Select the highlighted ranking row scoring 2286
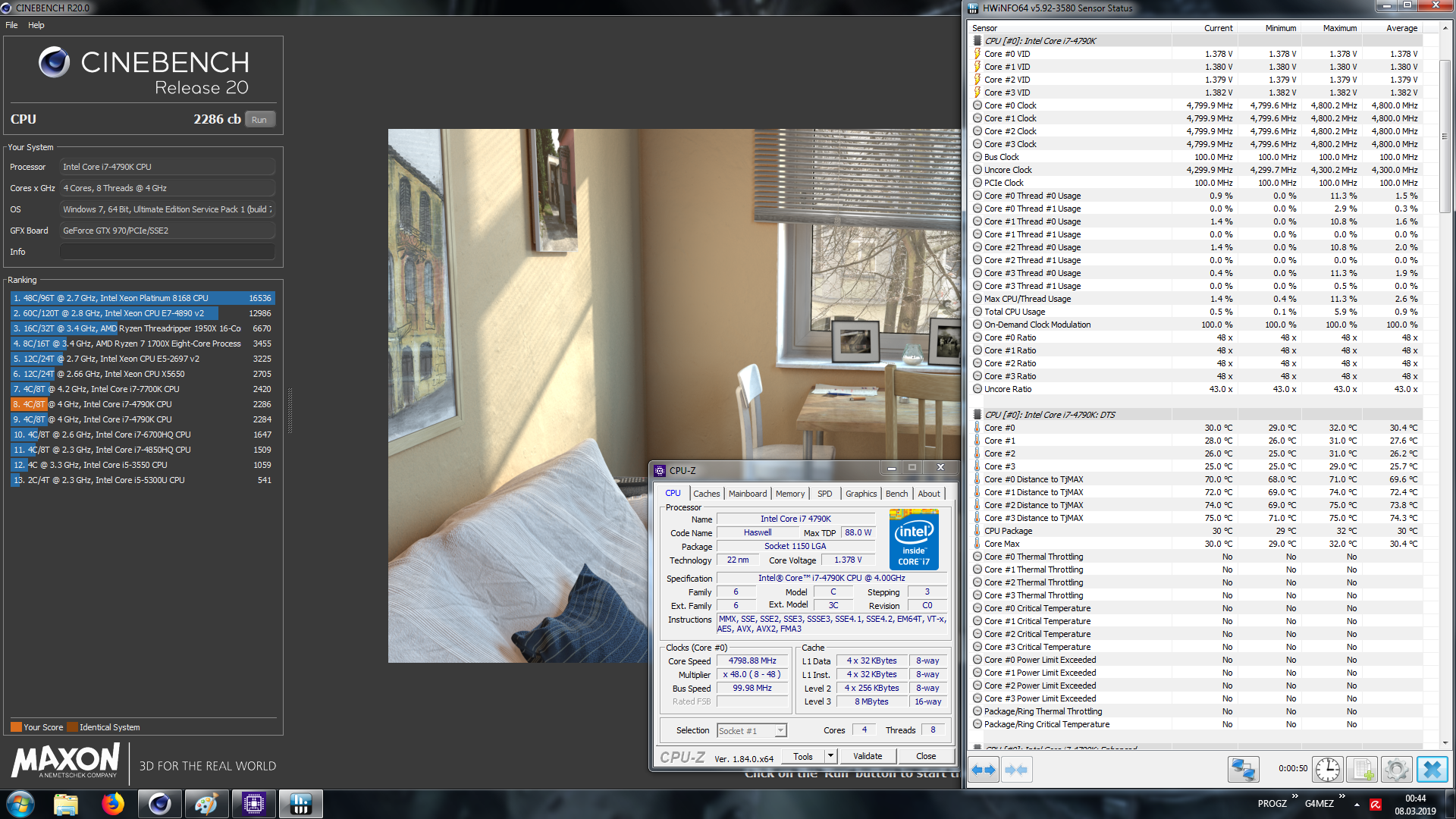Screen dimensions: 1456x819 [x=143, y=404]
